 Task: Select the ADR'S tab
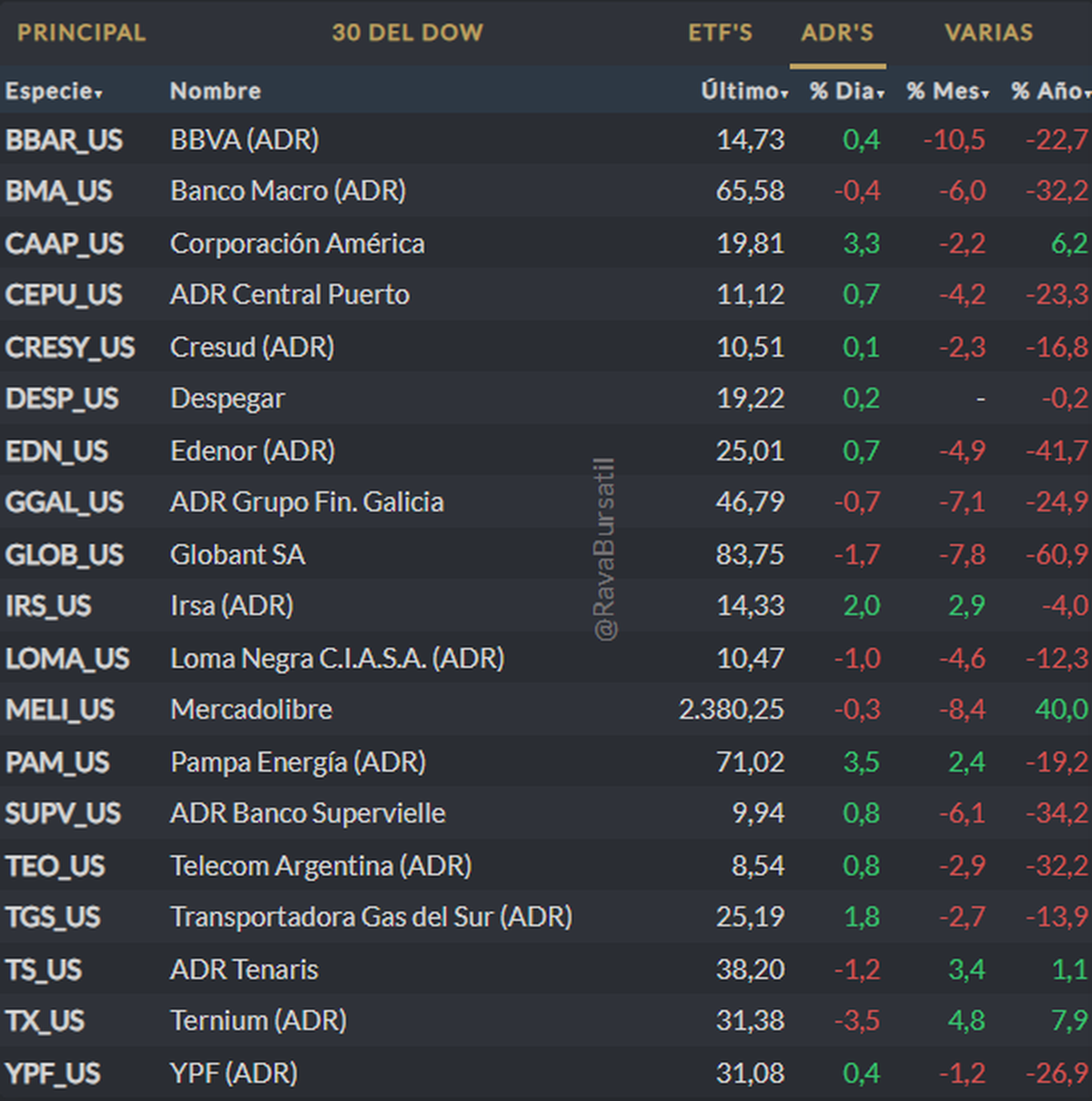(837, 33)
